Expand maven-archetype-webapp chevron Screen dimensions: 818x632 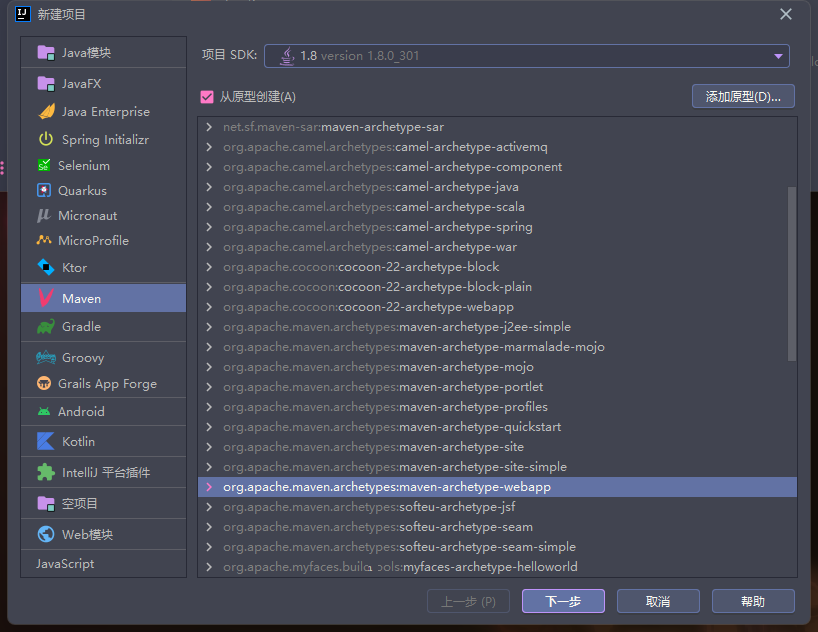pos(209,486)
